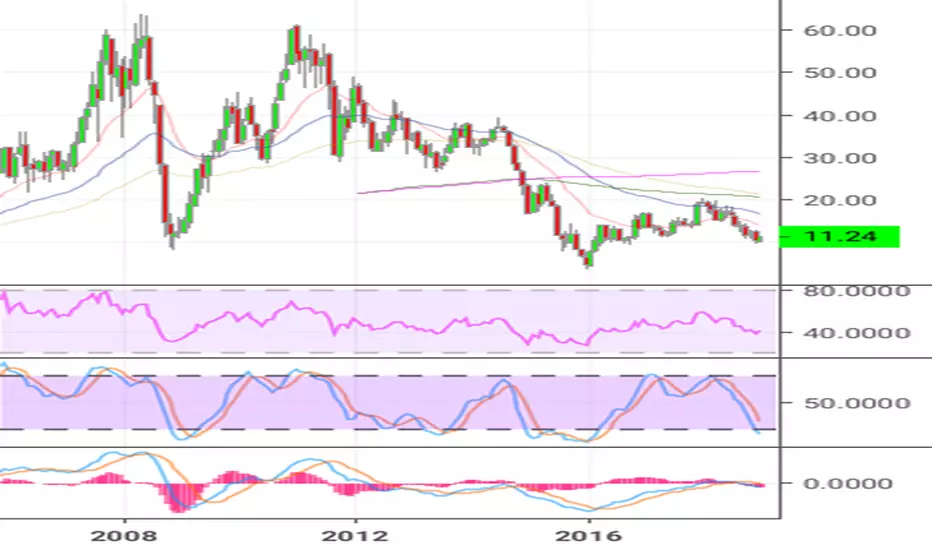Click the 40.00 price axis label

click(840, 116)
